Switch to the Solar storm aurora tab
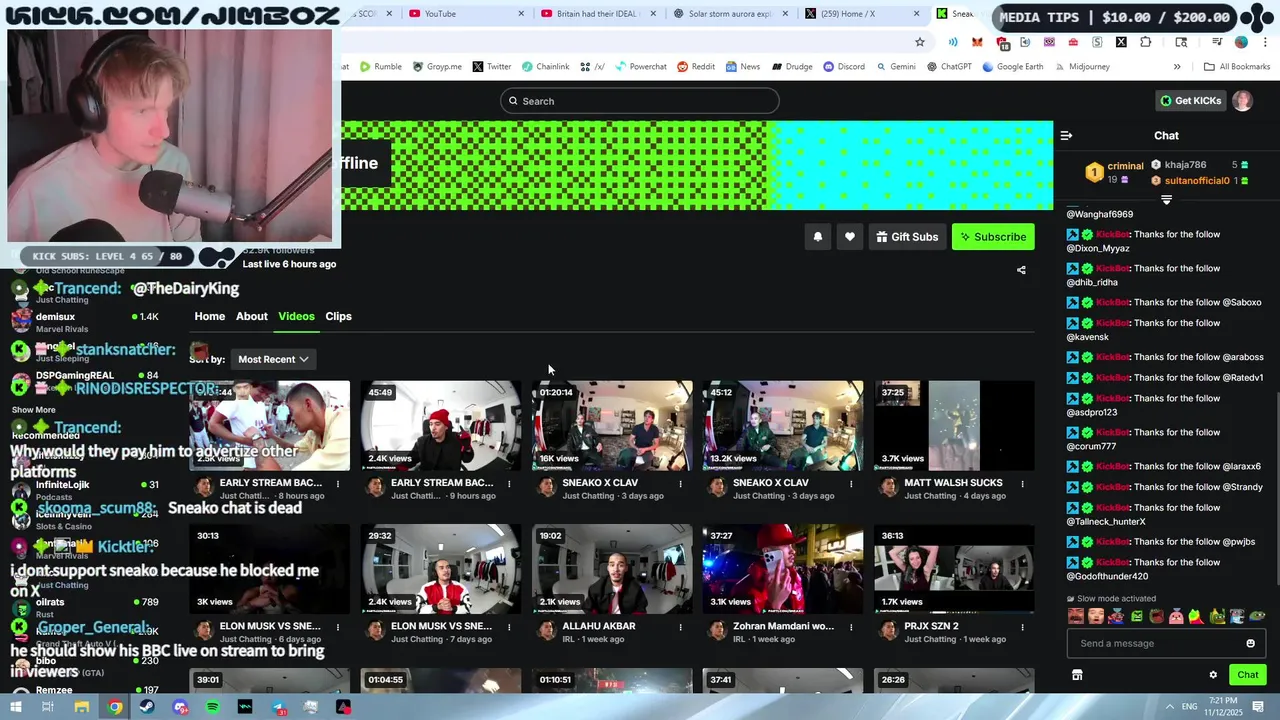The image size is (1280, 720). tap(732, 14)
